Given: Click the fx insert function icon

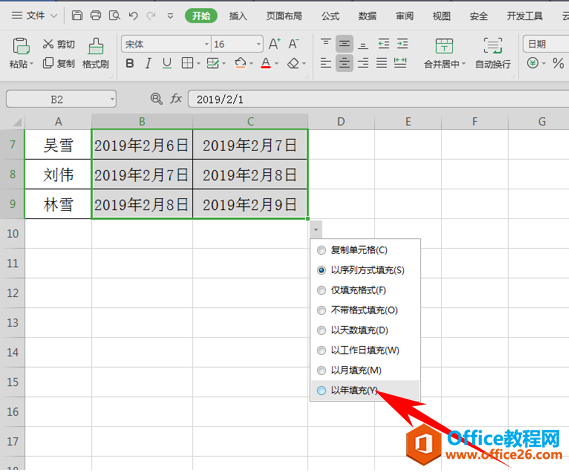Looking at the screenshot, I should [x=176, y=99].
